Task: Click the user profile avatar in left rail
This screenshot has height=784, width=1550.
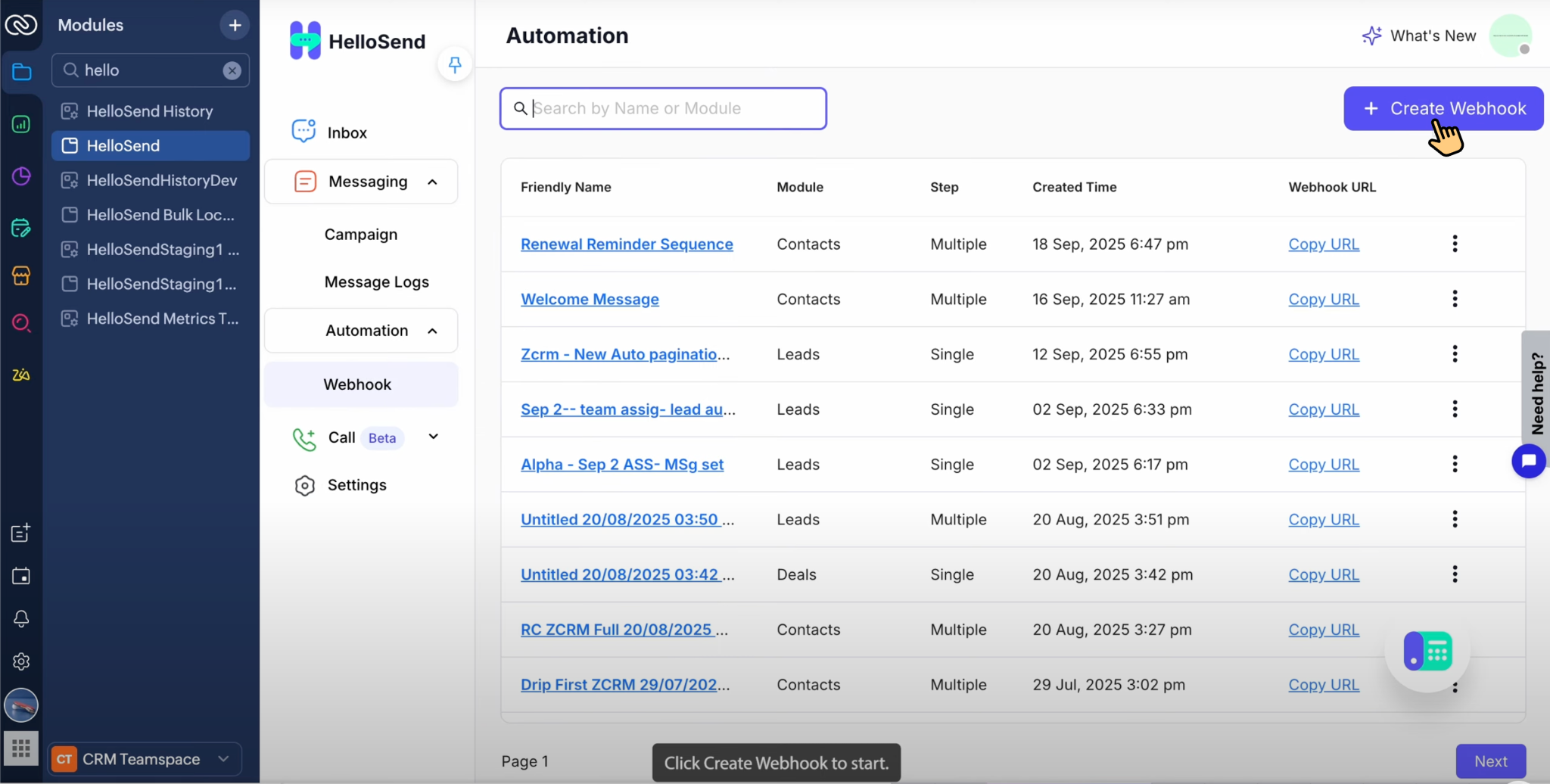Action: point(21,705)
